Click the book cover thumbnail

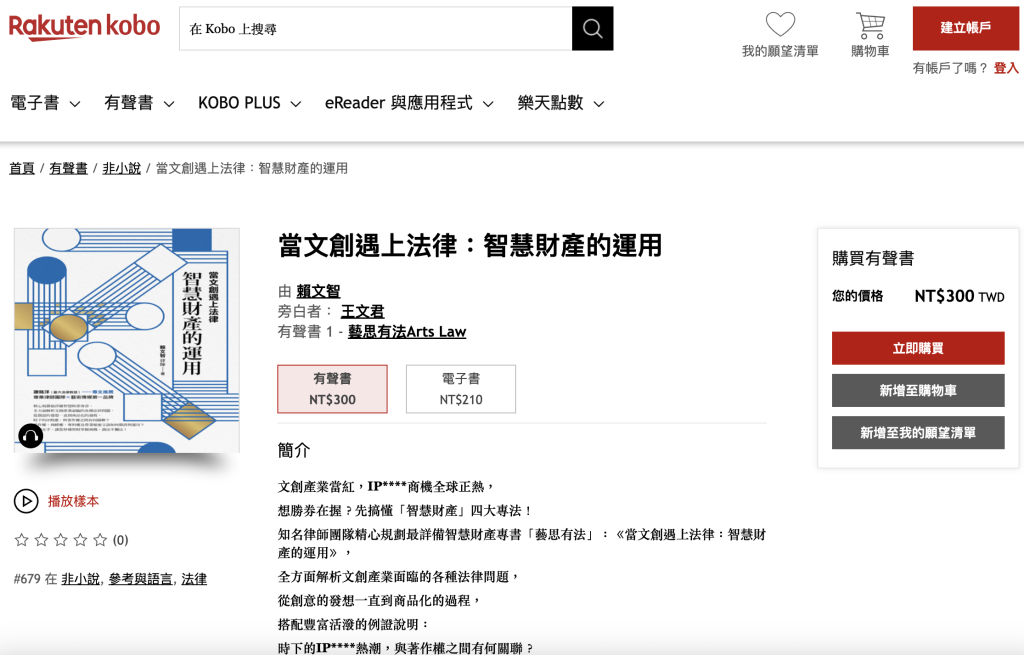127,340
